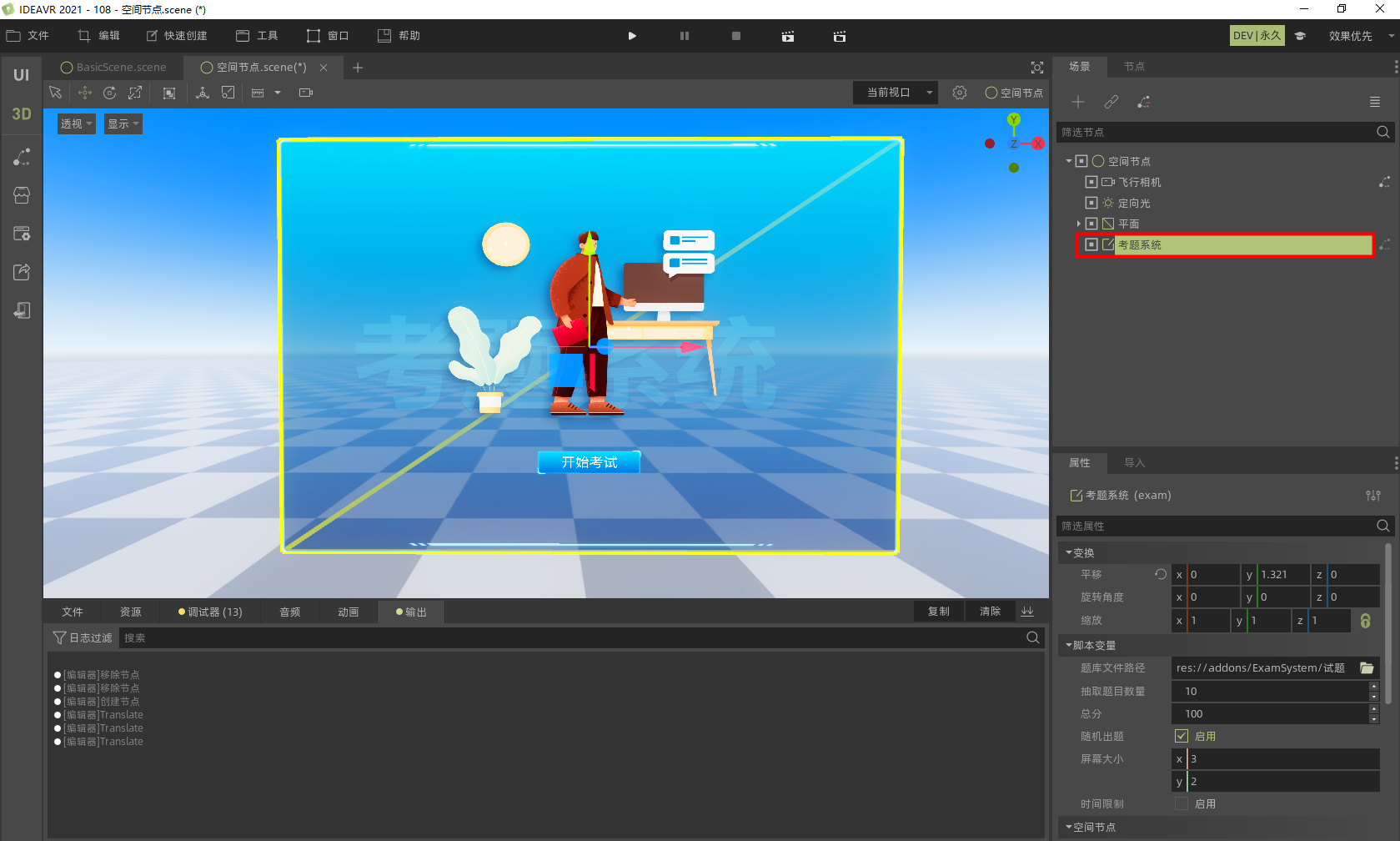The image size is (1400, 841).
Task: Open the 调试器 (13) bottom tab
Action: point(210,612)
